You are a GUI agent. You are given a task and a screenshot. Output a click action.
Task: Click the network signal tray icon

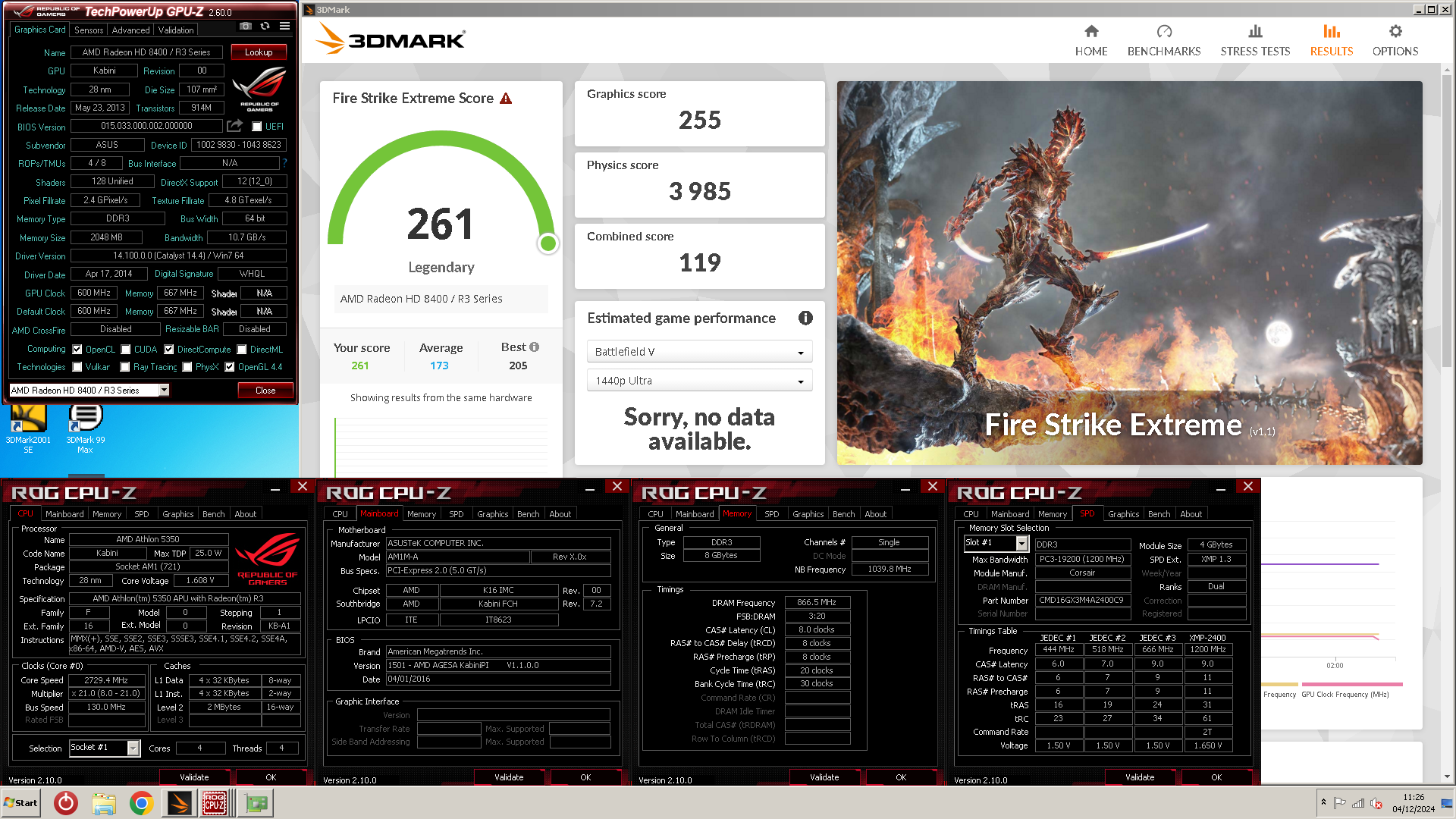pyautogui.click(x=1358, y=803)
